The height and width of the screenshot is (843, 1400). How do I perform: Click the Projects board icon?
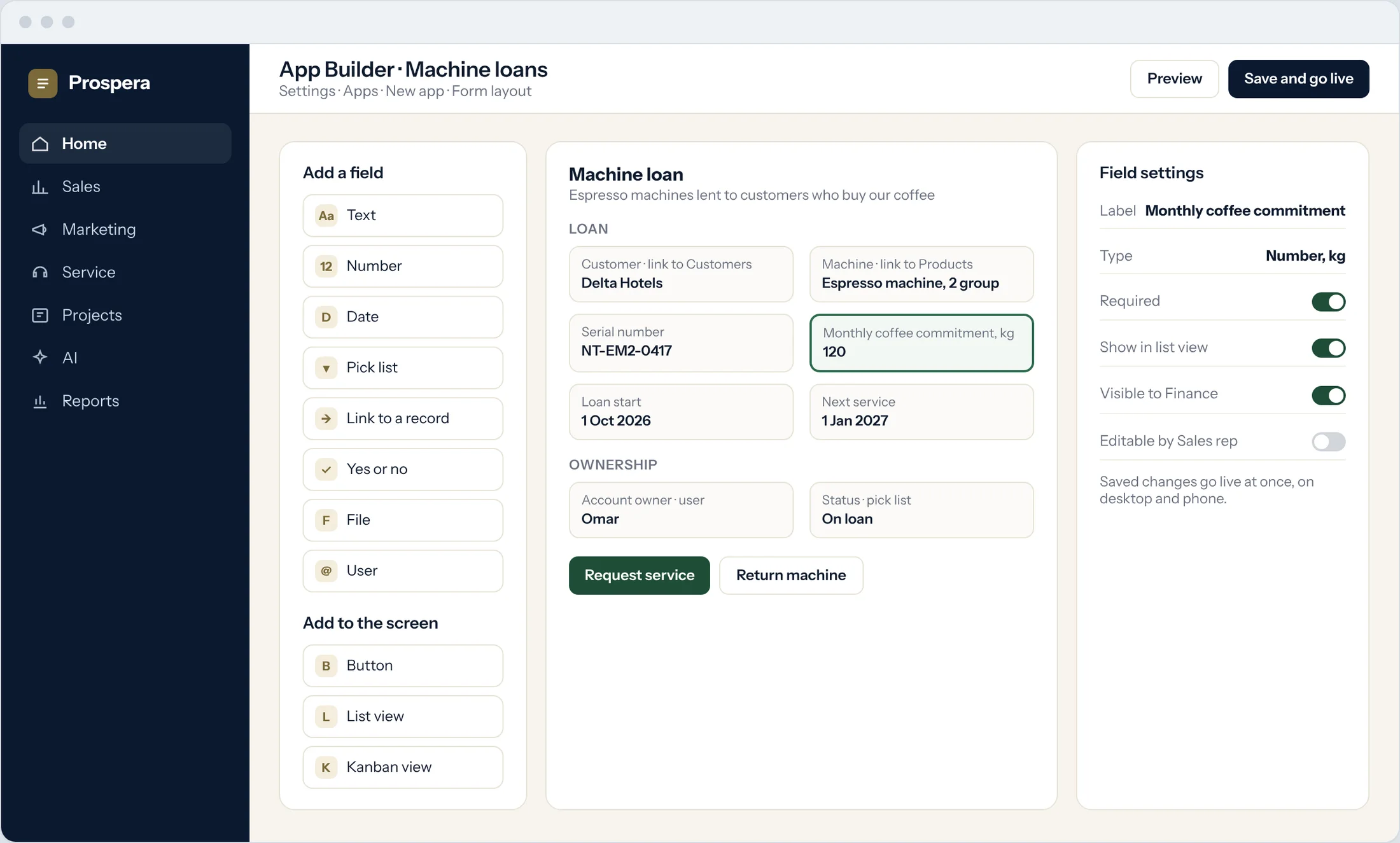(40, 316)
